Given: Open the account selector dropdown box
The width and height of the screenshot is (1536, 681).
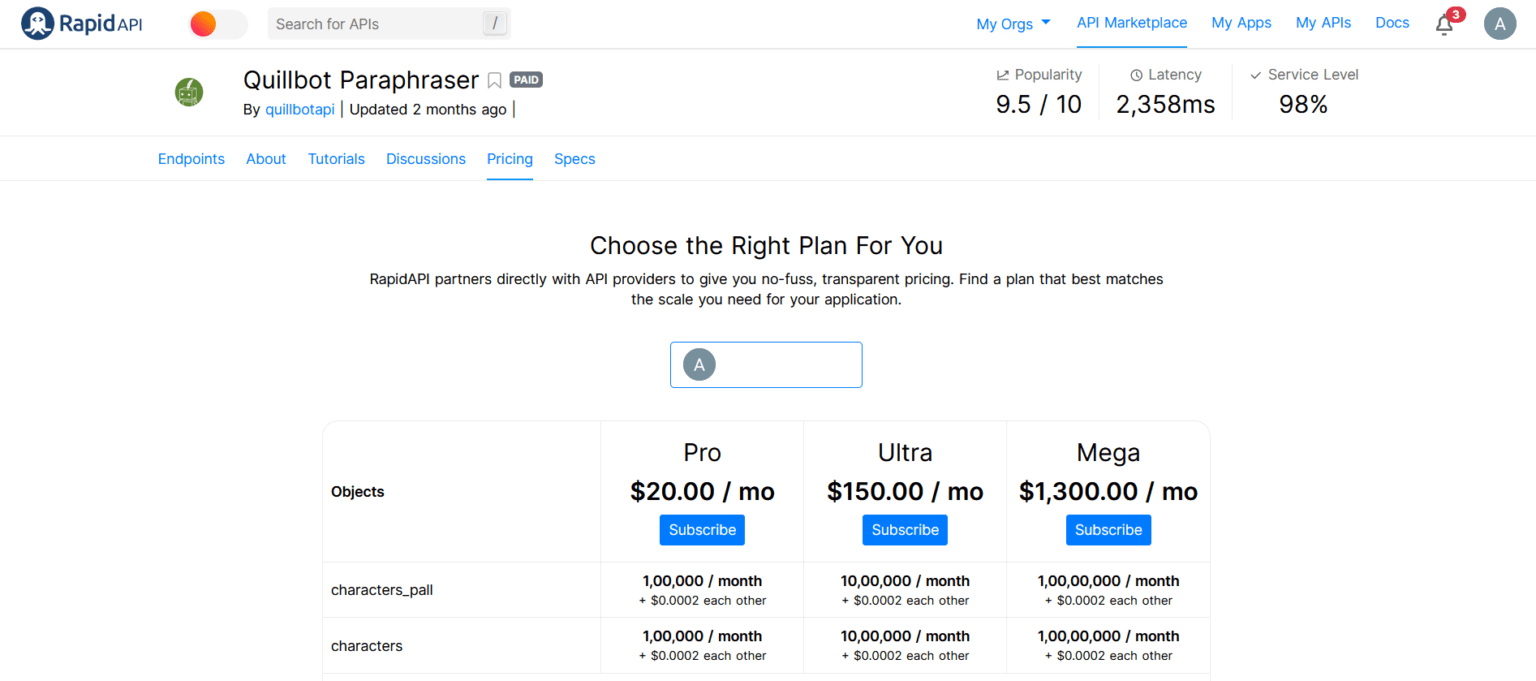Looking at the screenshot, I should click(766, 365).
